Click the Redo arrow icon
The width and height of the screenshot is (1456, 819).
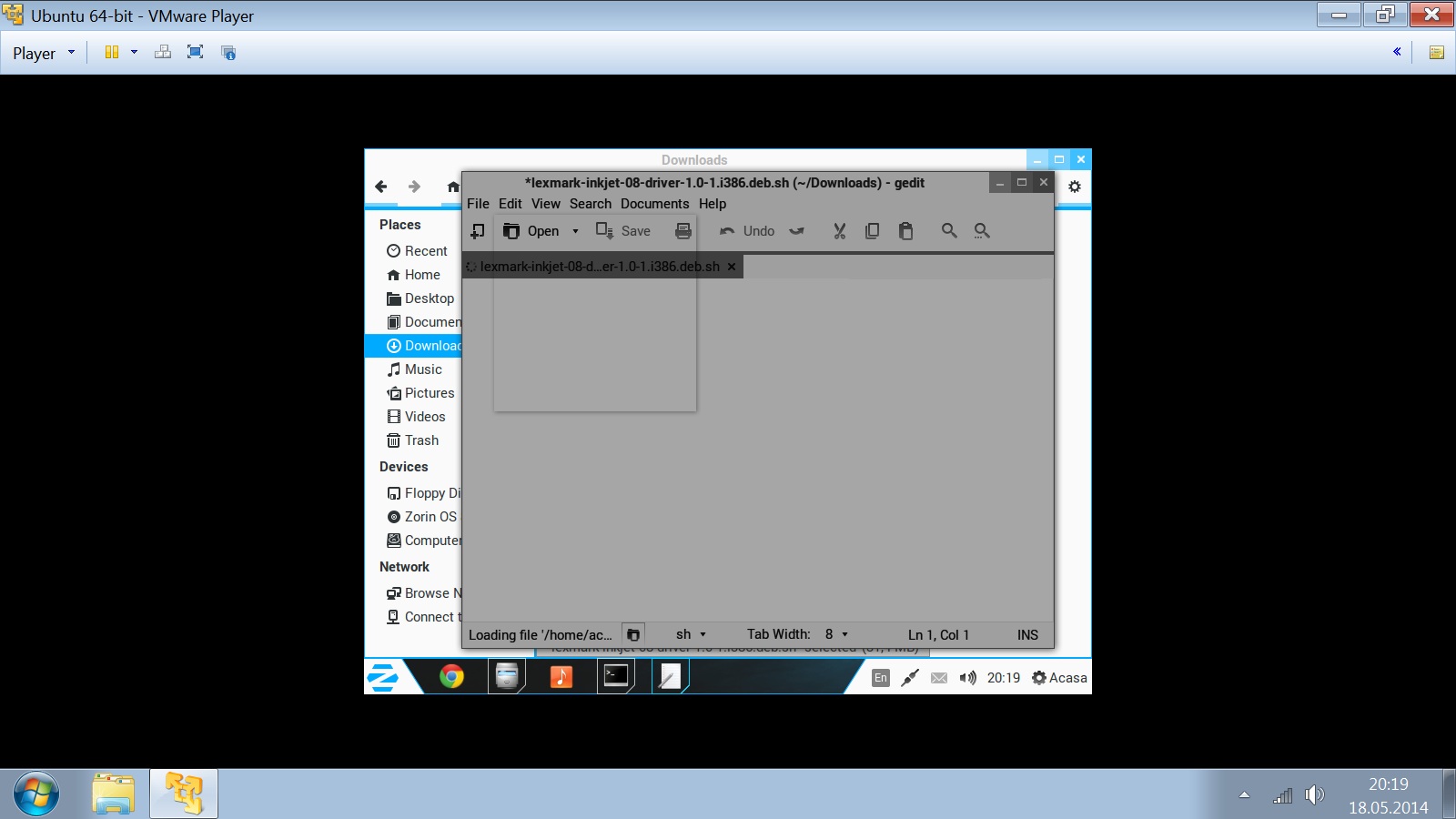coord(797,231)
